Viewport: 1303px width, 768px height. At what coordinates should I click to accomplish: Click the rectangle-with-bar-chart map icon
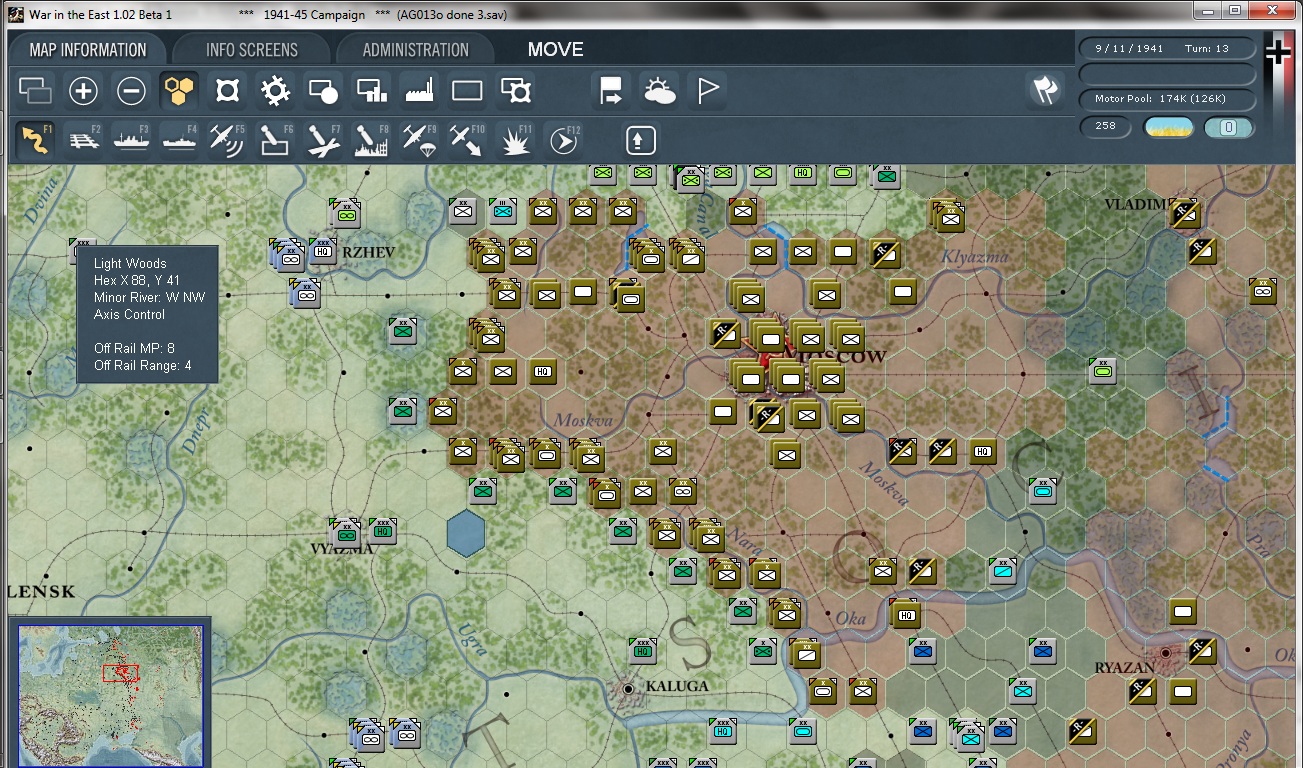(x=371, y=92)
